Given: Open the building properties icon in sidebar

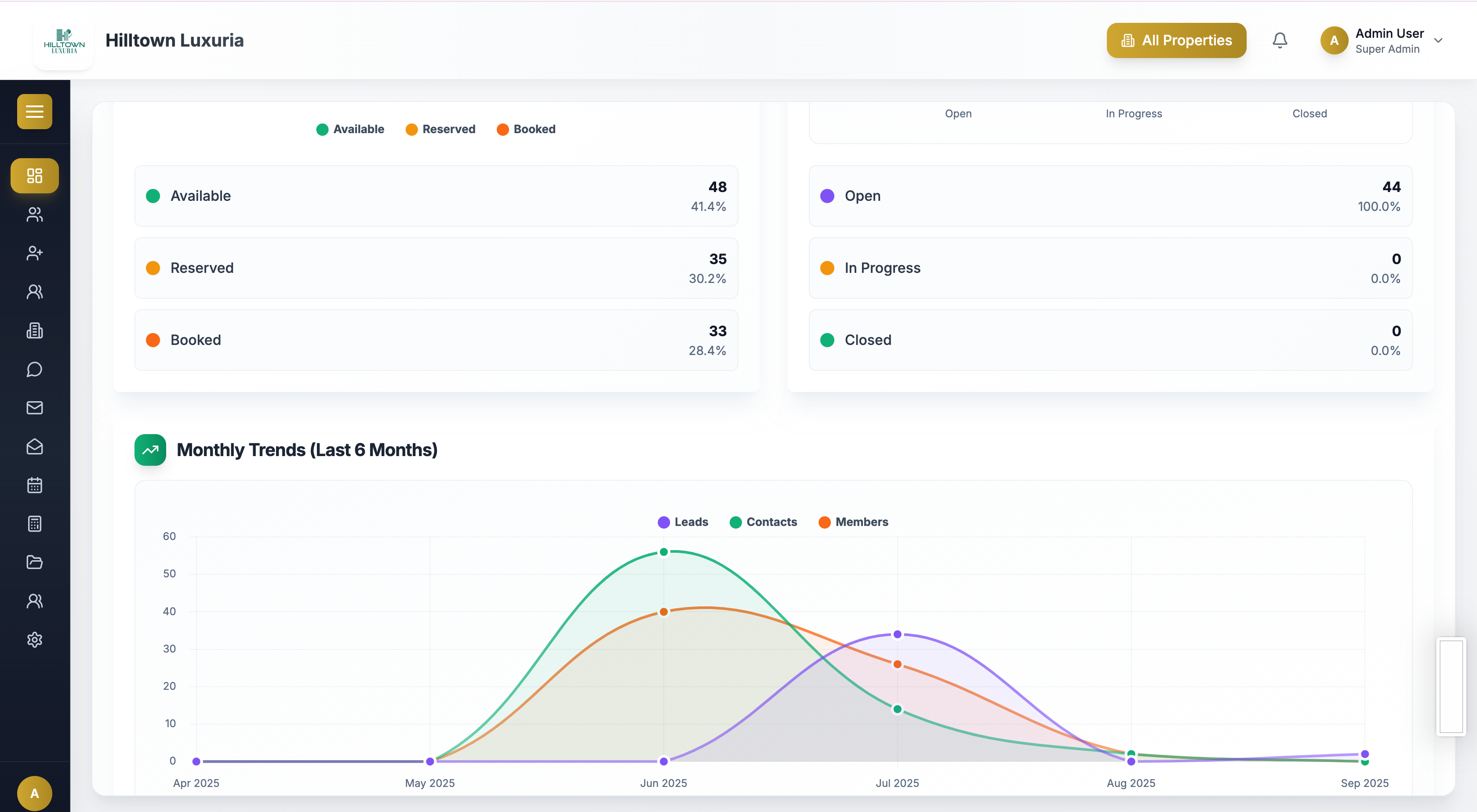Looking at the screenshot, I should (x=34, y=330).
